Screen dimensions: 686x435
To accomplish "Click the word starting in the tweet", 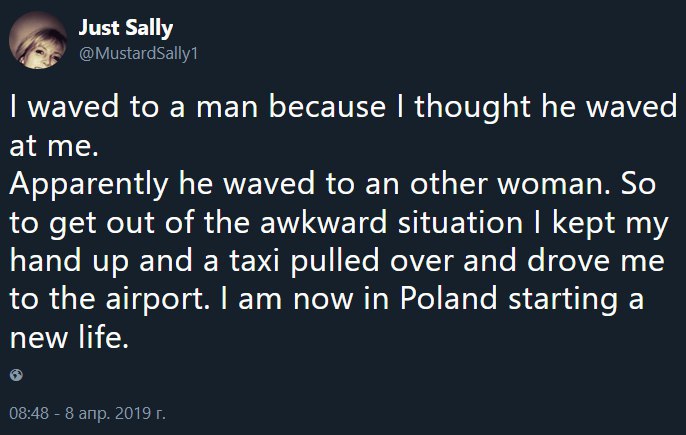I will [x=564, y=300].
